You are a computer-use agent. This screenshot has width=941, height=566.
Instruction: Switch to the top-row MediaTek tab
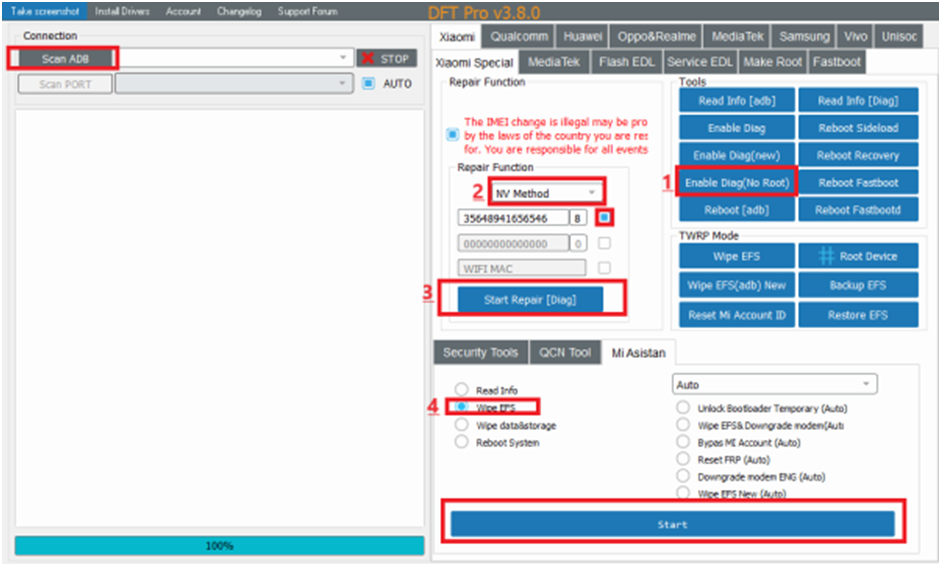click(737, 37)
